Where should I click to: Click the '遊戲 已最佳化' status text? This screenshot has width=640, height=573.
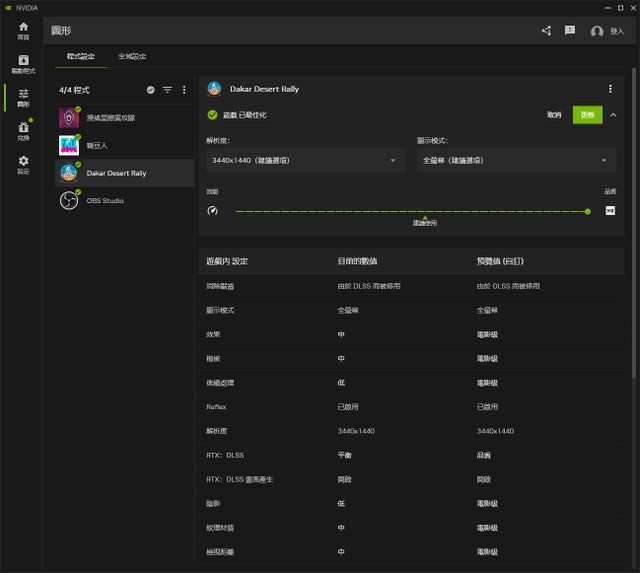tap(244, 115)
